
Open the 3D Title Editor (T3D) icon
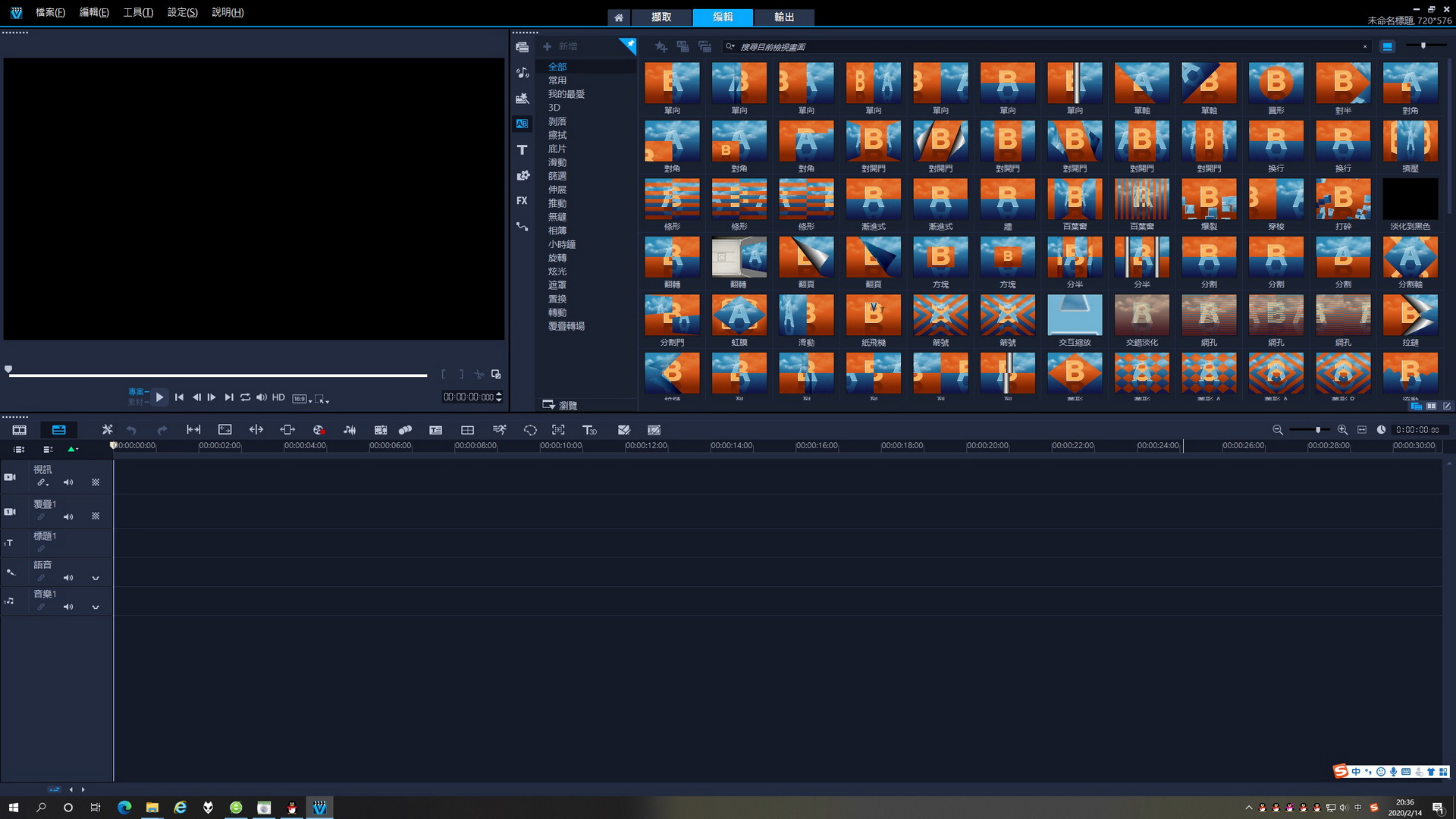coord(589,430)
